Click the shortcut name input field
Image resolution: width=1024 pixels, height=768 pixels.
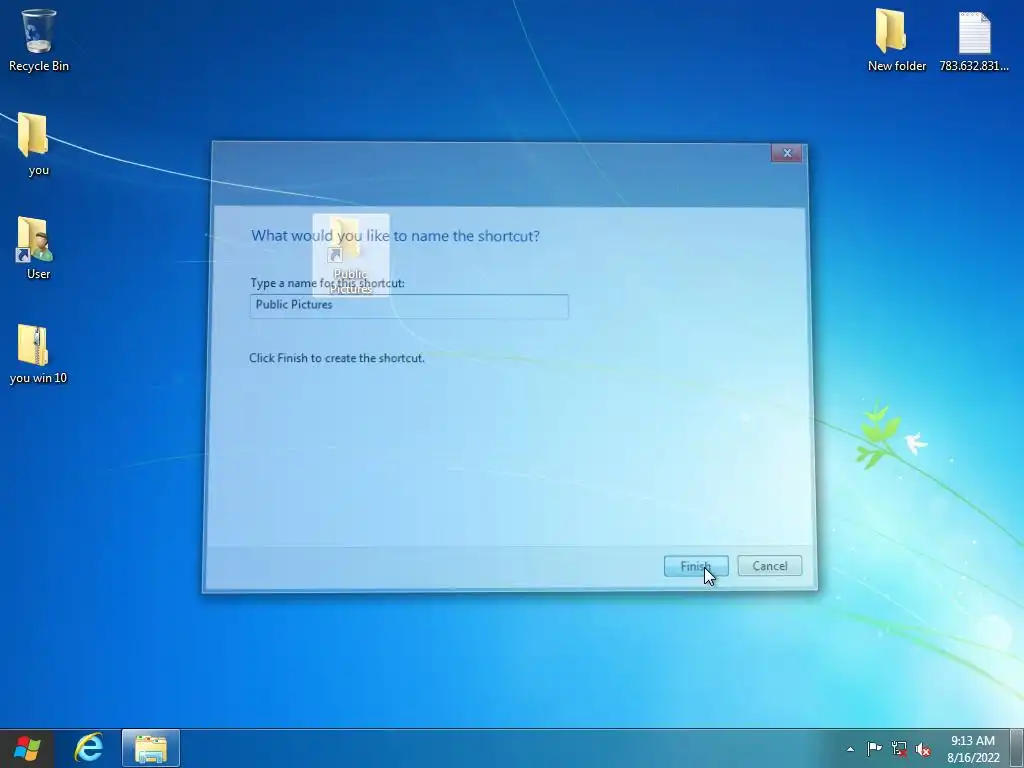(x=409, y=306)
